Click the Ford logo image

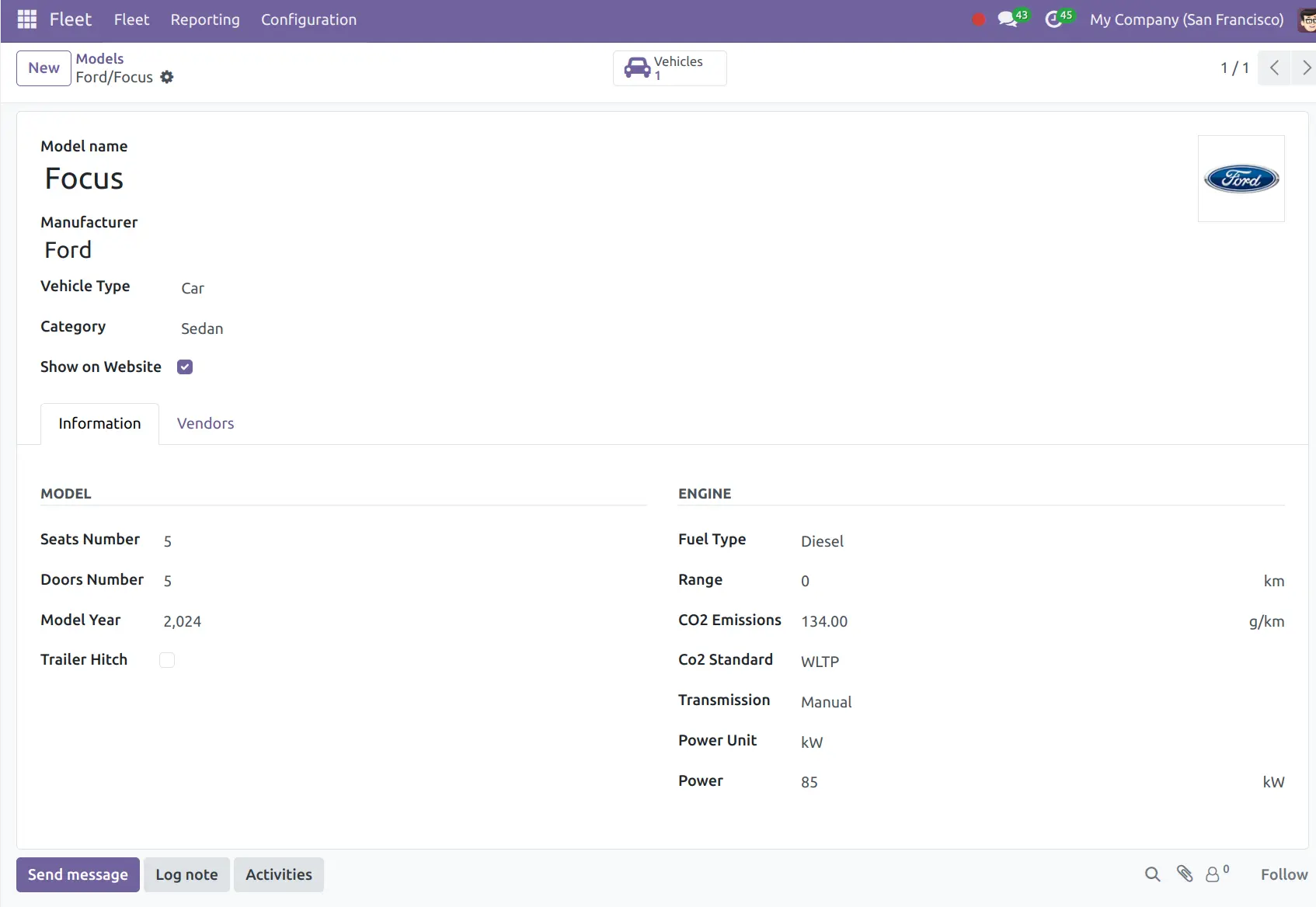(x=1241, y=179)
